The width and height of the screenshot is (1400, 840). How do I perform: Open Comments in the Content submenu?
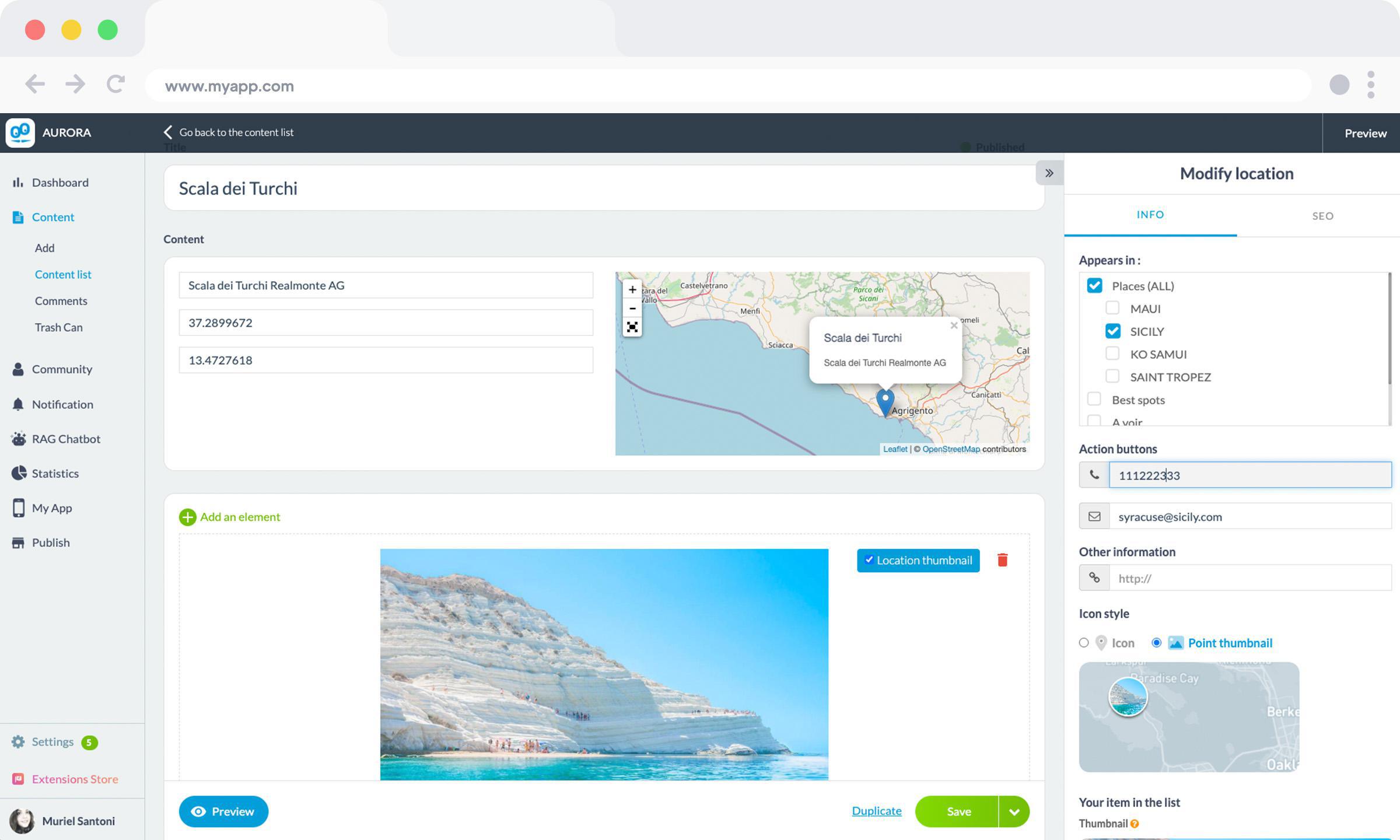[61, 301]
